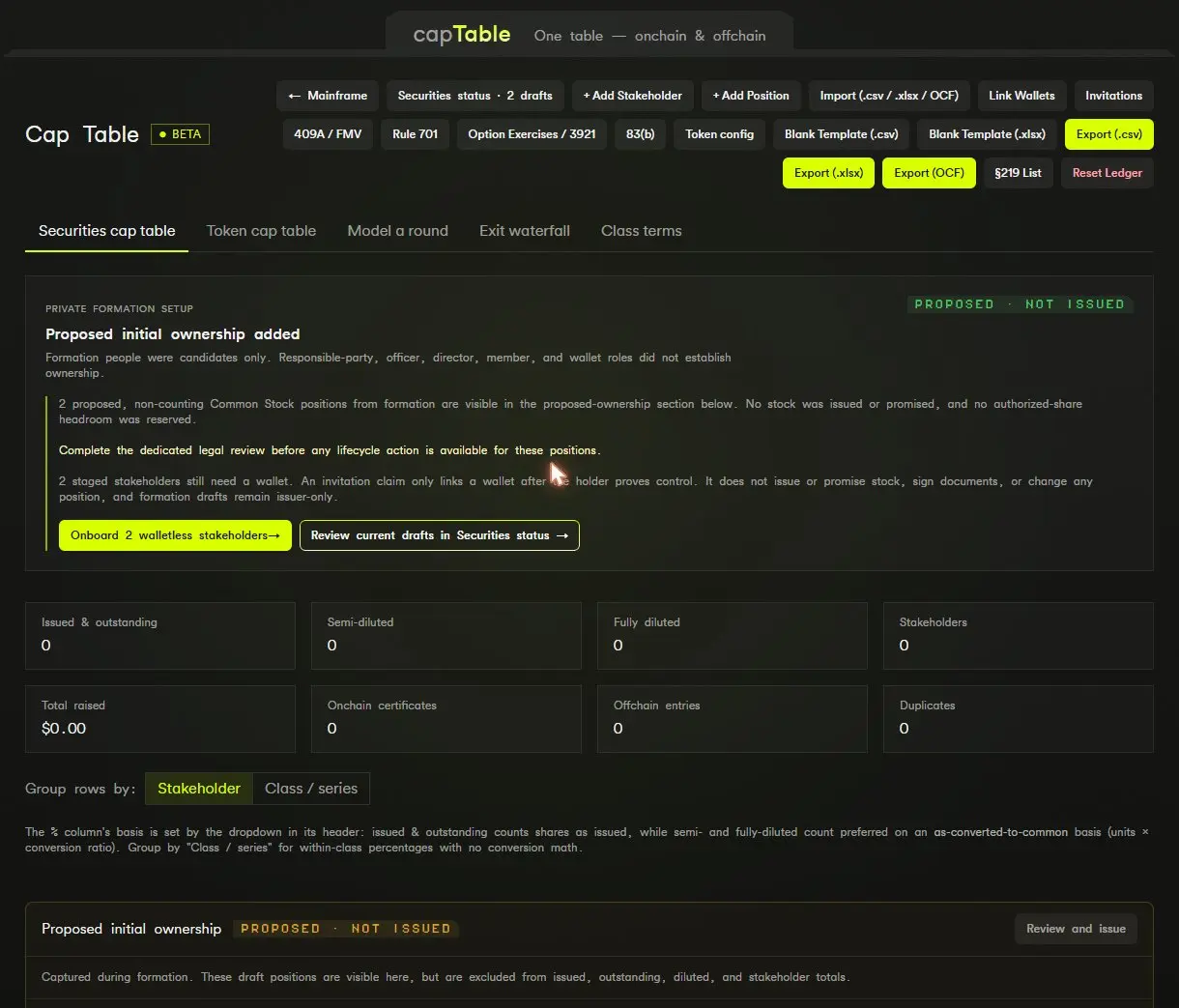Open the §219 List

(x=1018, y=173)
